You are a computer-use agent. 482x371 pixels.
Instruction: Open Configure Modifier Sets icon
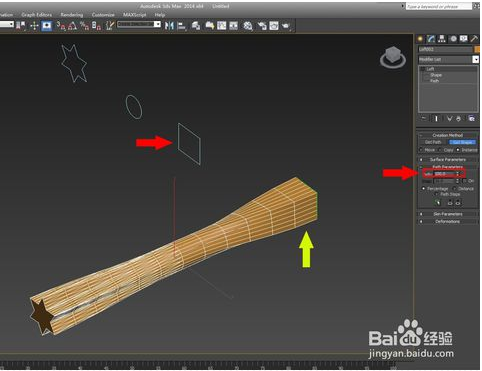pyautogui.click(x=471, y=118)
